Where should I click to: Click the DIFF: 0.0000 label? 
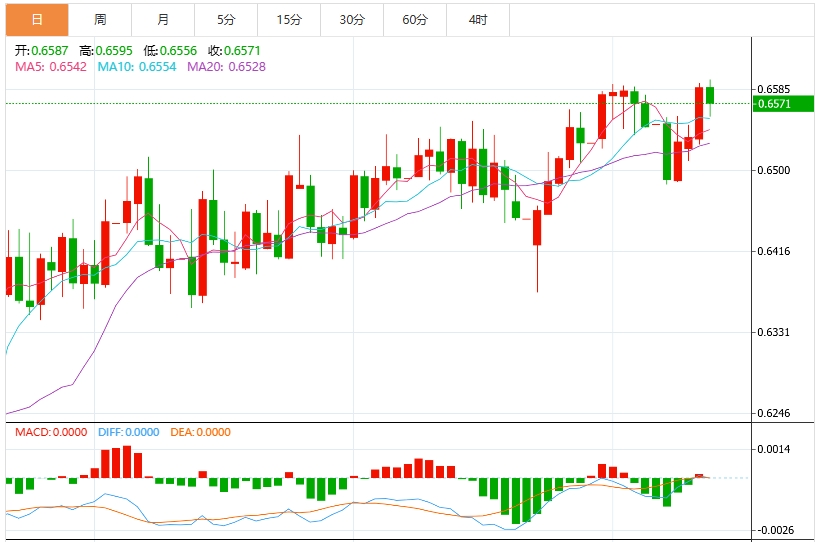tap(129, 432)
